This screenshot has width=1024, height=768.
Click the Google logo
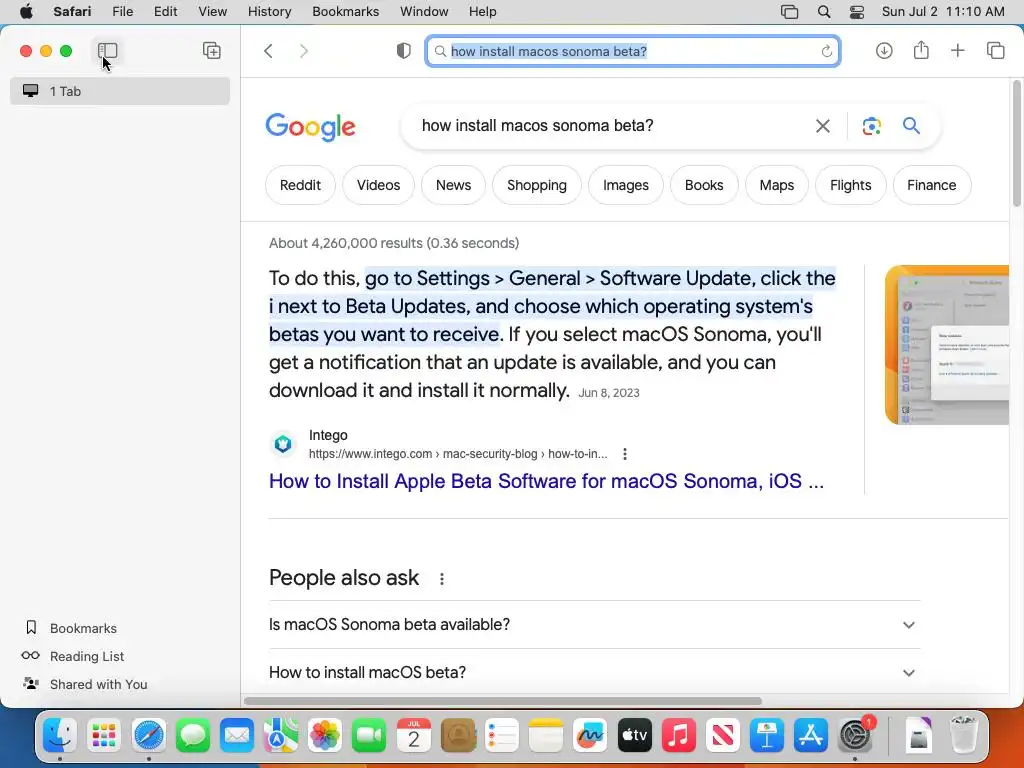pyautogui.click(x=311, y=127)
